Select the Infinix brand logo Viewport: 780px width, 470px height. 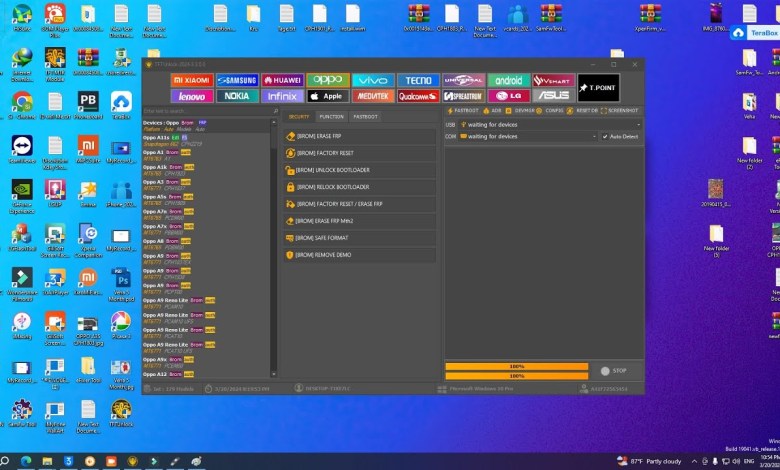283,96
